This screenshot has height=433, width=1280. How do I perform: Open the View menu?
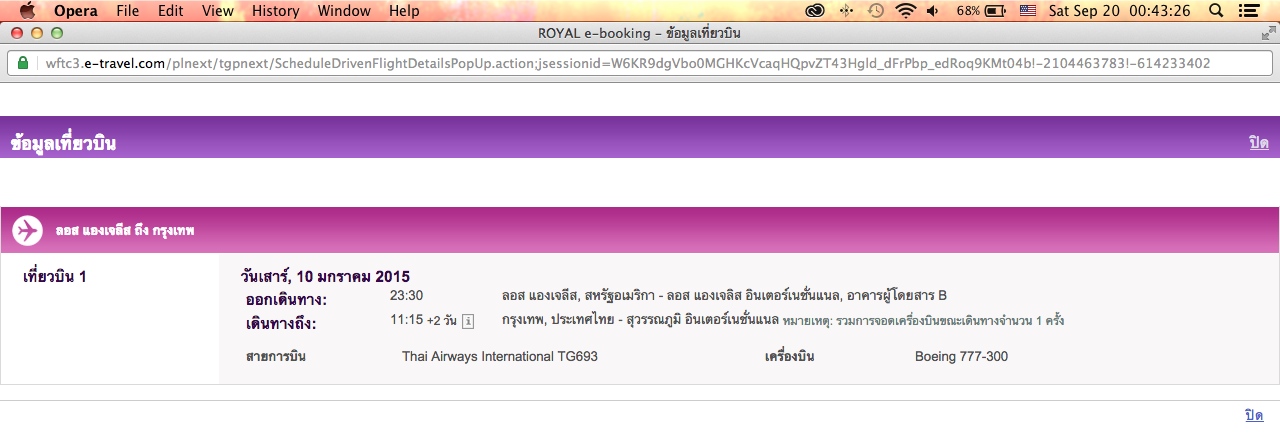pos(217,11)
